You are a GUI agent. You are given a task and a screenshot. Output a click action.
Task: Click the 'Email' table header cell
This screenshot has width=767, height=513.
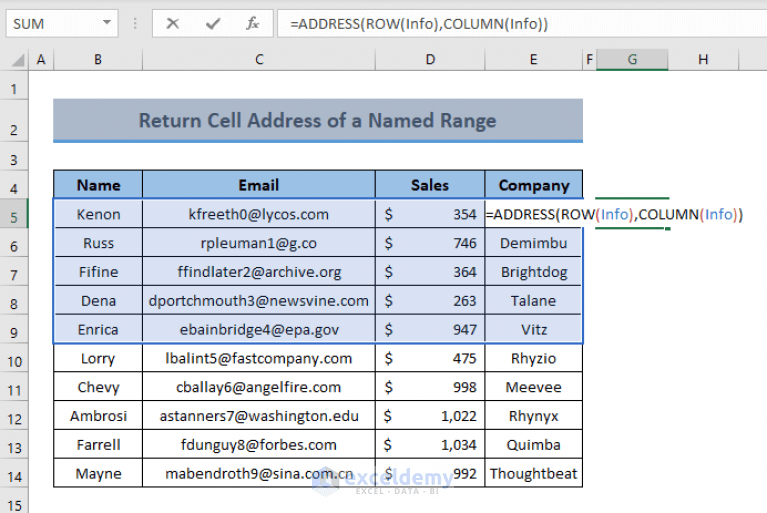pos(259,185)
